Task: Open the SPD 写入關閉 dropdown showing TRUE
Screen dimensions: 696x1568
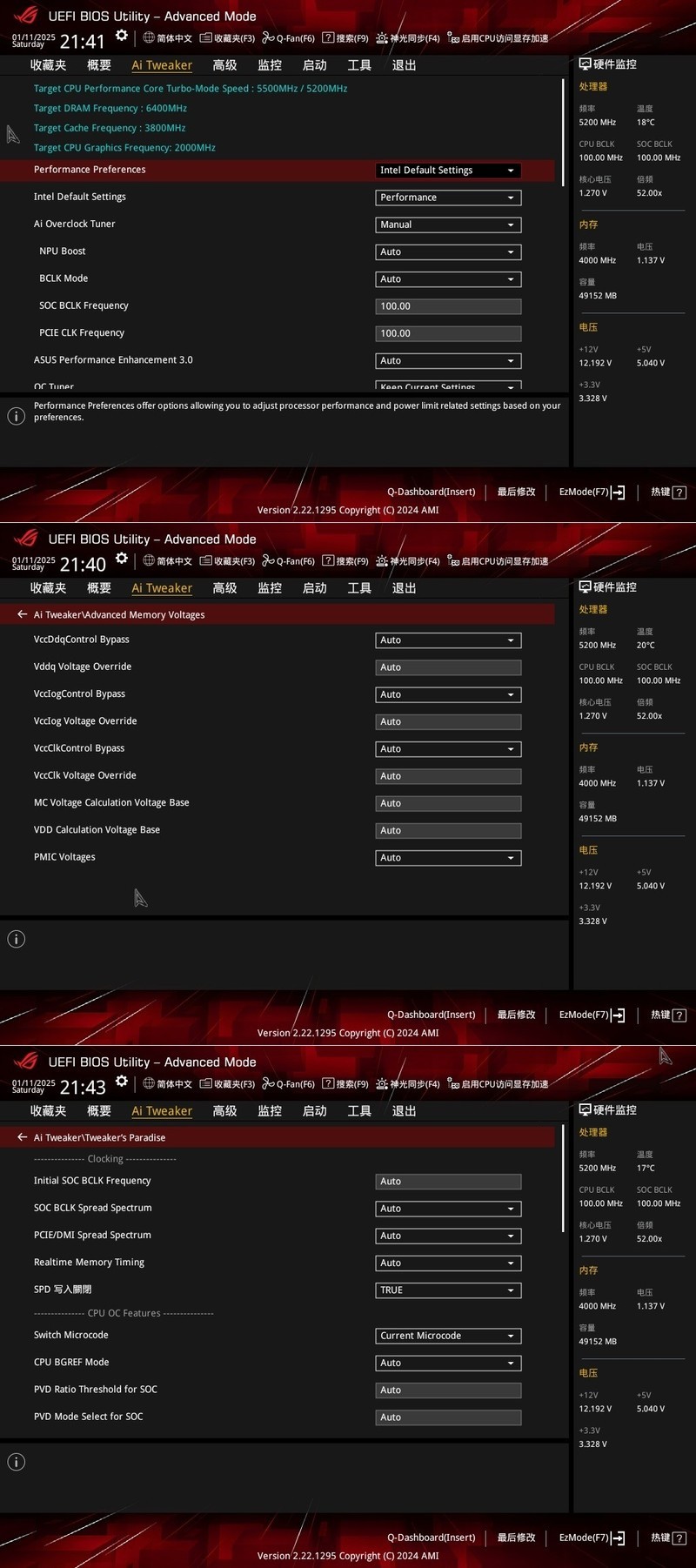Action: 448,1290
